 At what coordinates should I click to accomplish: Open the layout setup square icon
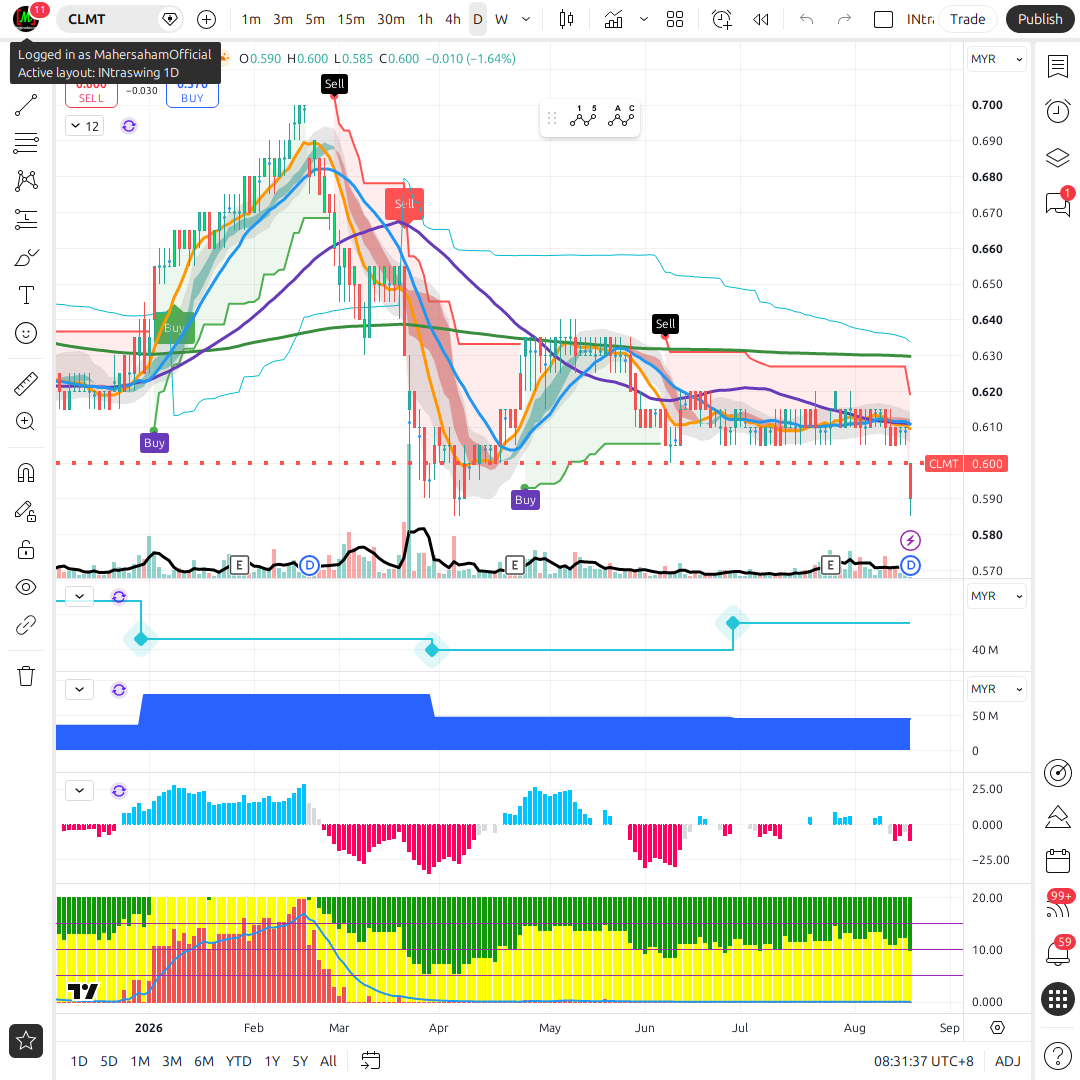(883, 19)
